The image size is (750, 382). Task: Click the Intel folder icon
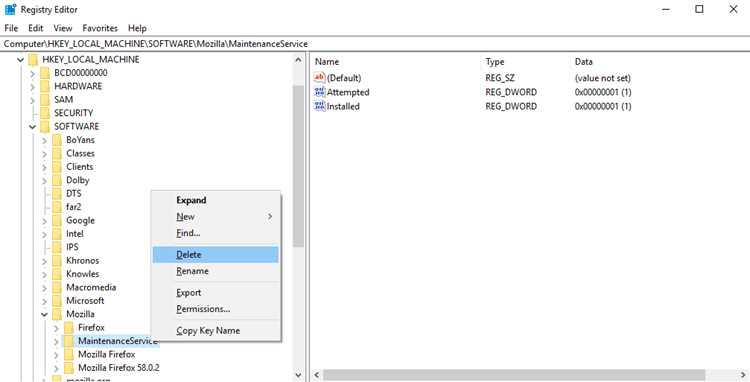point(57,234)
